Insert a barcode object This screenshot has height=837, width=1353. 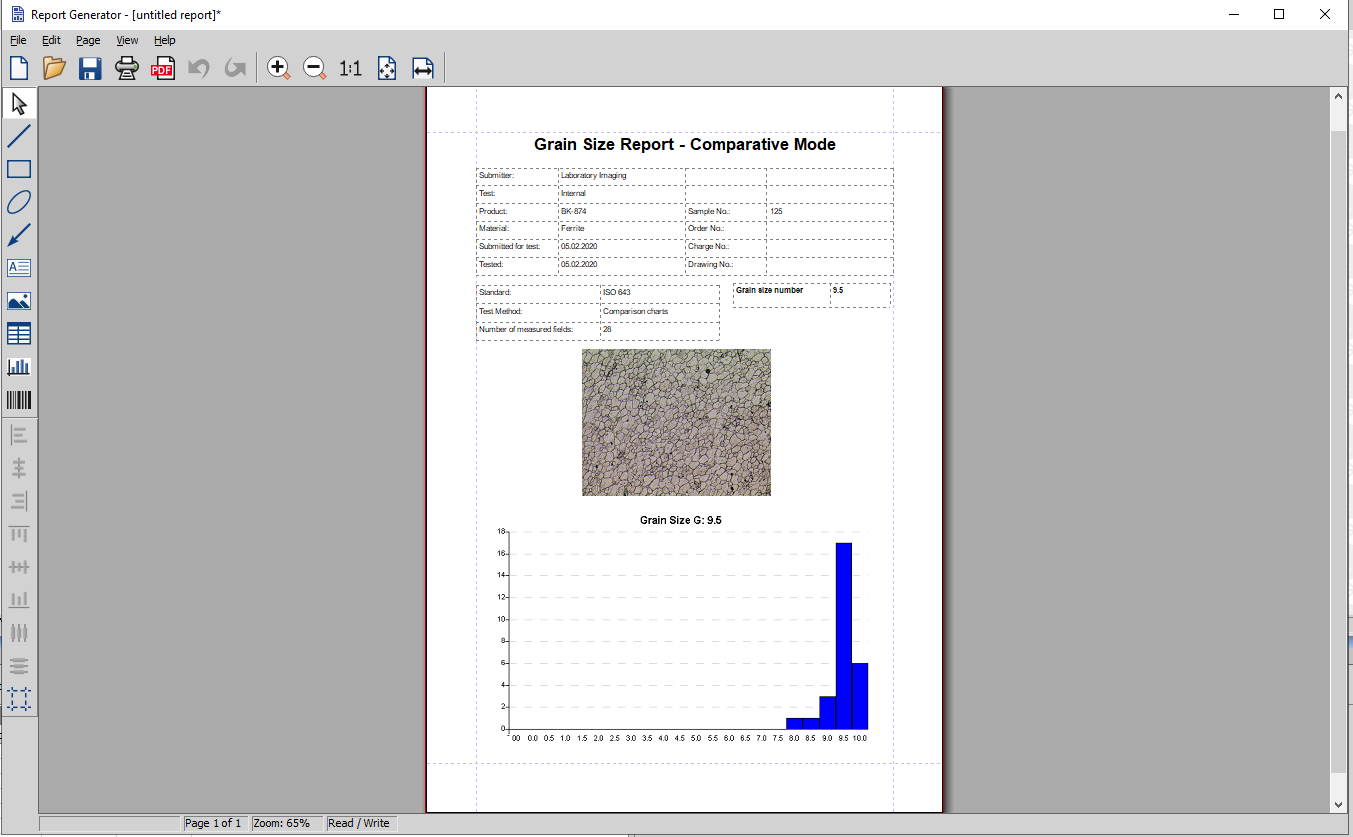[19, 400]
